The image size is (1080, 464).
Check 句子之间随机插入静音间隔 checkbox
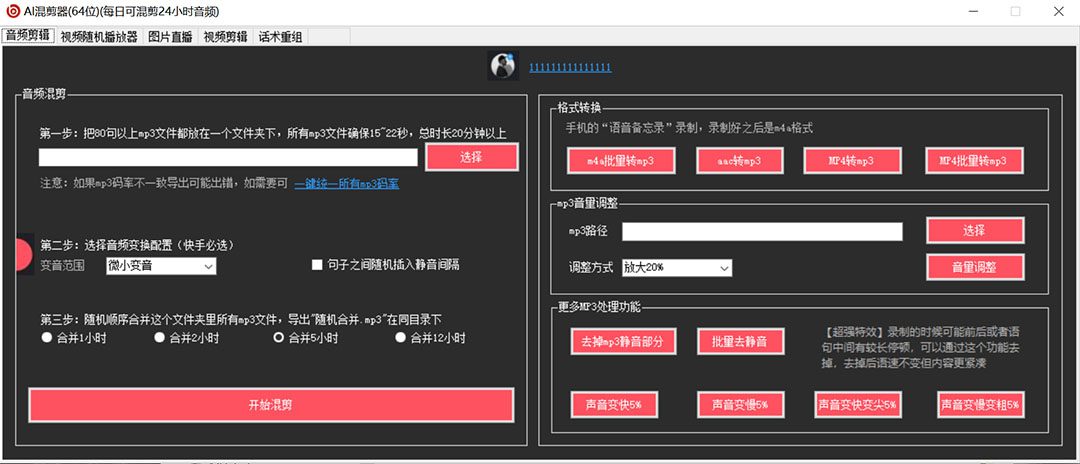pos(317,265)
